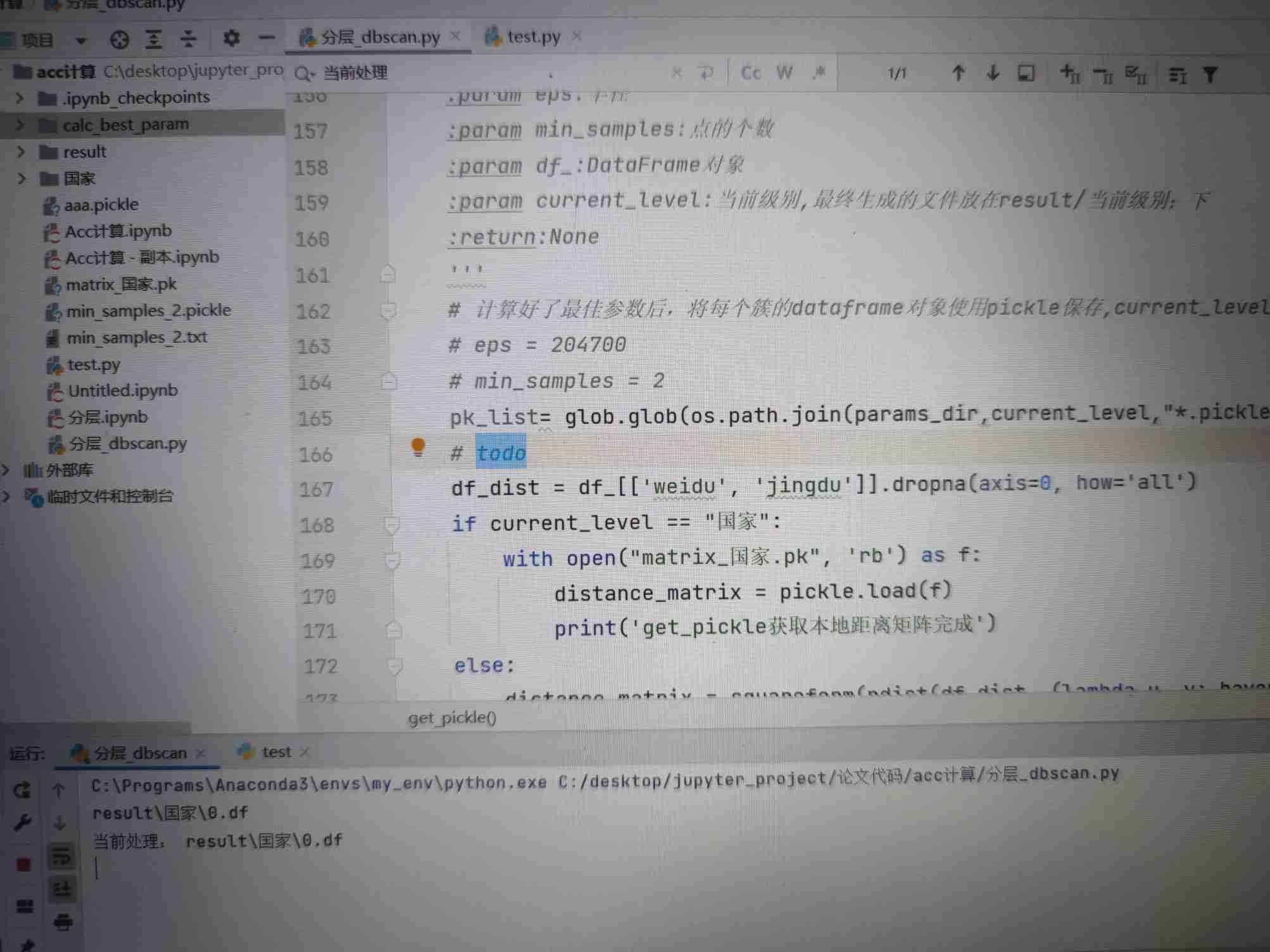Open the 项目 view dropdown arrow
The image size is (1270, 952).
pos(80,41)
